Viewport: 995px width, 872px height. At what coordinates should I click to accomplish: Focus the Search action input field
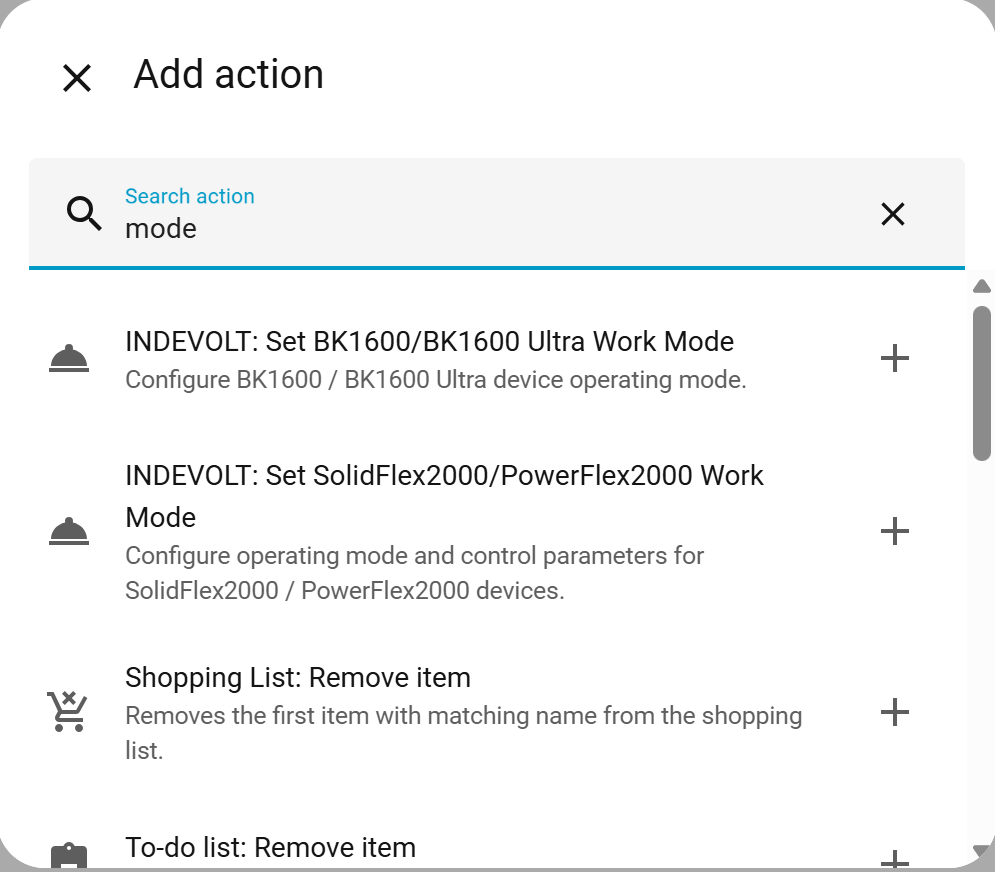click(x=480, y=228)
